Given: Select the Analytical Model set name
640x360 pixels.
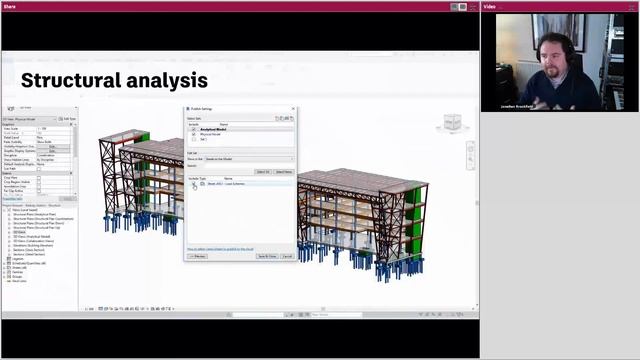Looking at the screenshot, I should [213, 129].
